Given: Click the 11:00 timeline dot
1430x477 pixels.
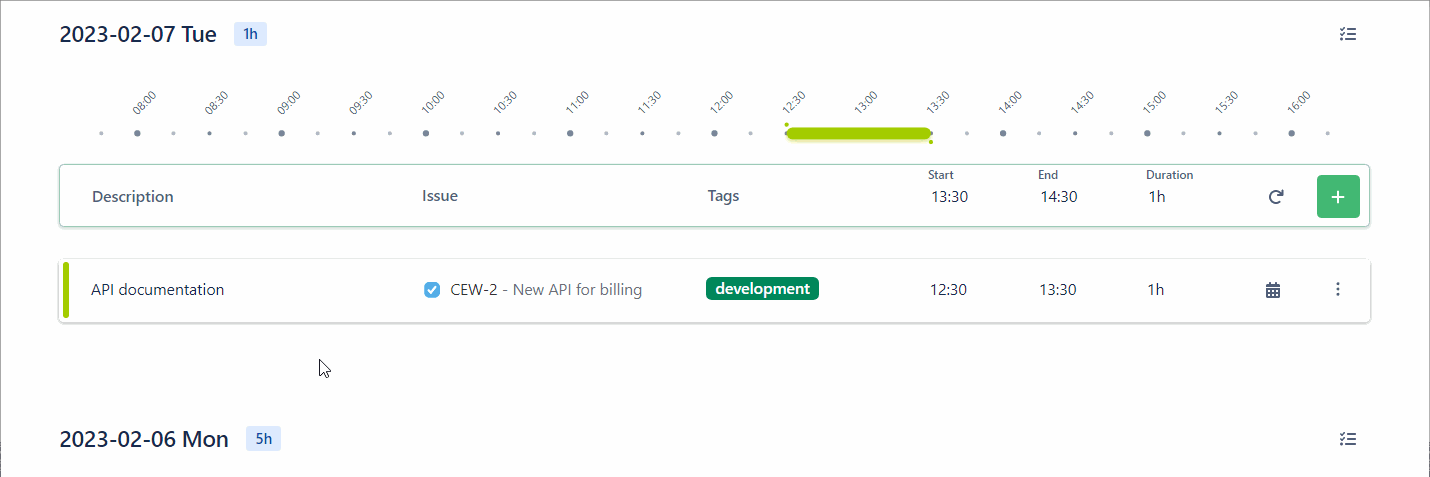Looking at the screenshot, I should point(570,133).
